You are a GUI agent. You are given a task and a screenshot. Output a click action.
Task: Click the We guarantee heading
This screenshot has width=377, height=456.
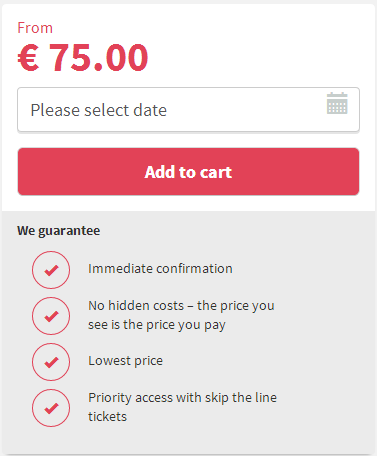tap(59, 231)
